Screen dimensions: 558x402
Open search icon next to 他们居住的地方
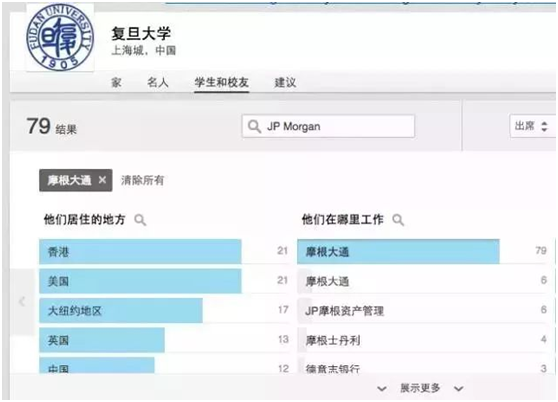coord(140,220)
